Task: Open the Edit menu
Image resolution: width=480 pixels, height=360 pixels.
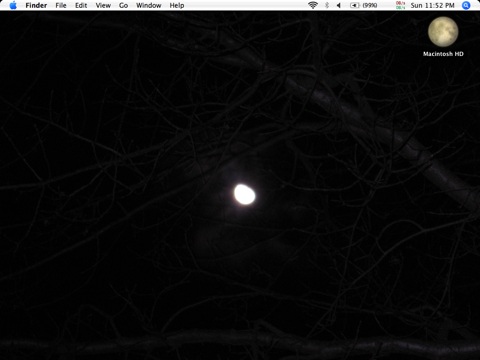Action: point(81,5)
